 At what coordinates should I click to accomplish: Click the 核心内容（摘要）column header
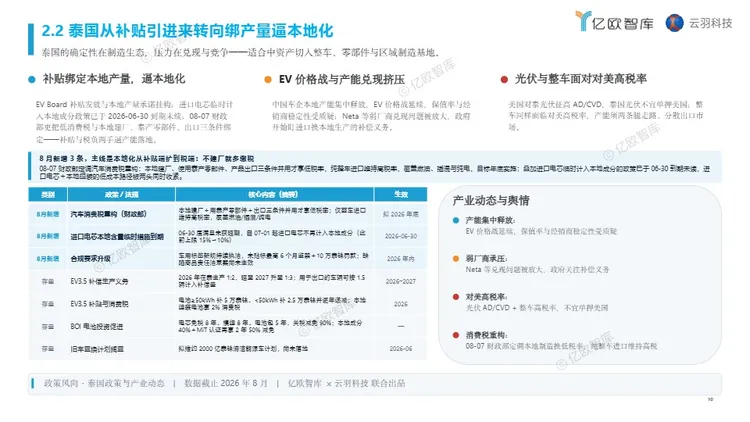pyautogui.click(x=274, y=194)
